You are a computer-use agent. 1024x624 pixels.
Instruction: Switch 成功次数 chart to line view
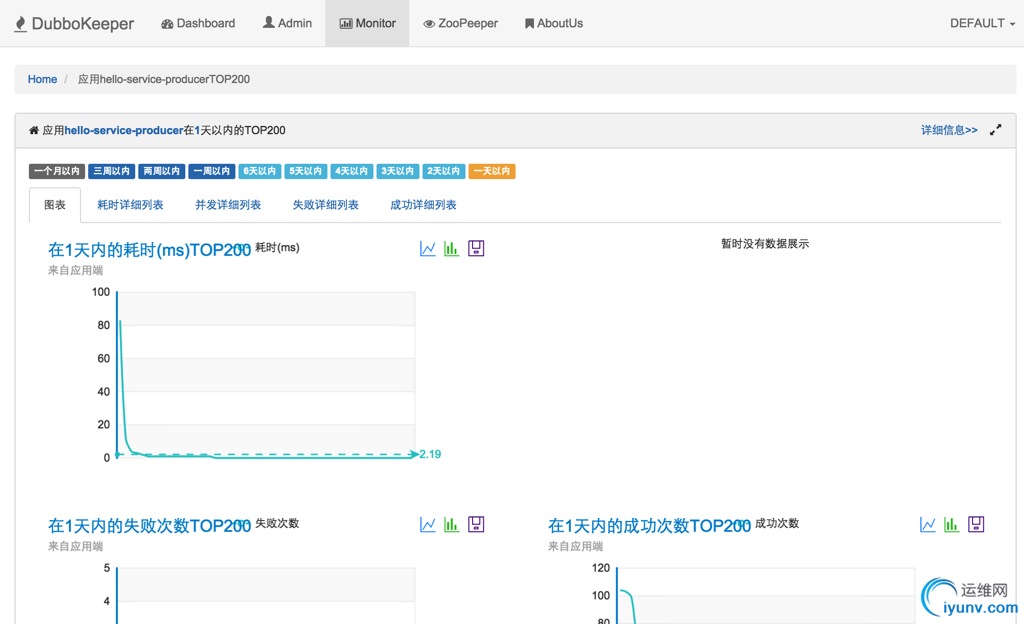pyautogui.click(x=928, y=525)
